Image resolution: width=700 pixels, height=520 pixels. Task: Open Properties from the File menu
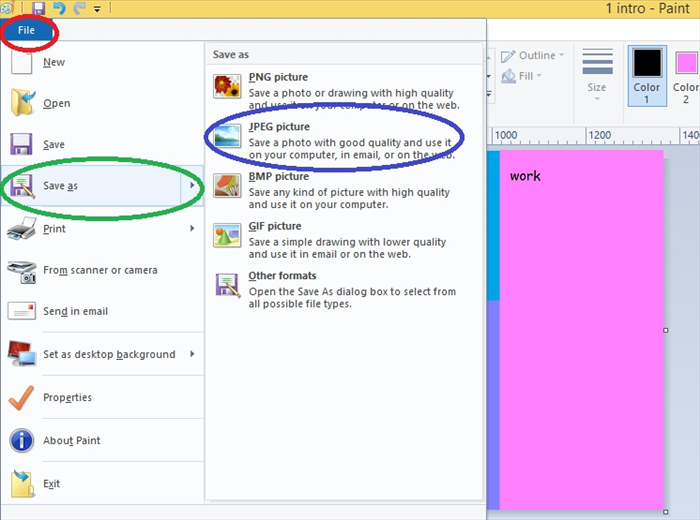coord(102,397)
